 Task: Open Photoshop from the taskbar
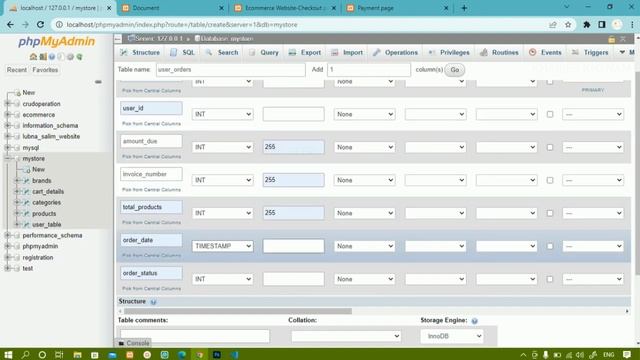coord(217,355)
